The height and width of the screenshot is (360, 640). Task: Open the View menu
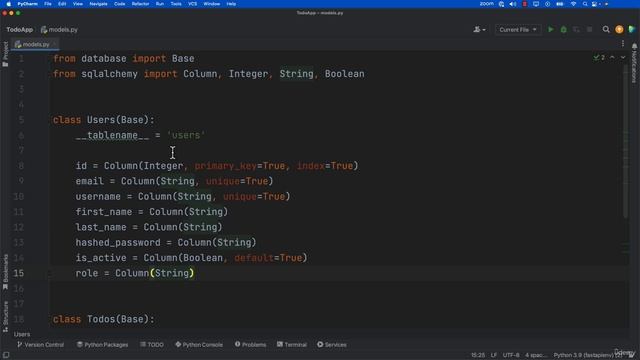[x=78, y=4]
